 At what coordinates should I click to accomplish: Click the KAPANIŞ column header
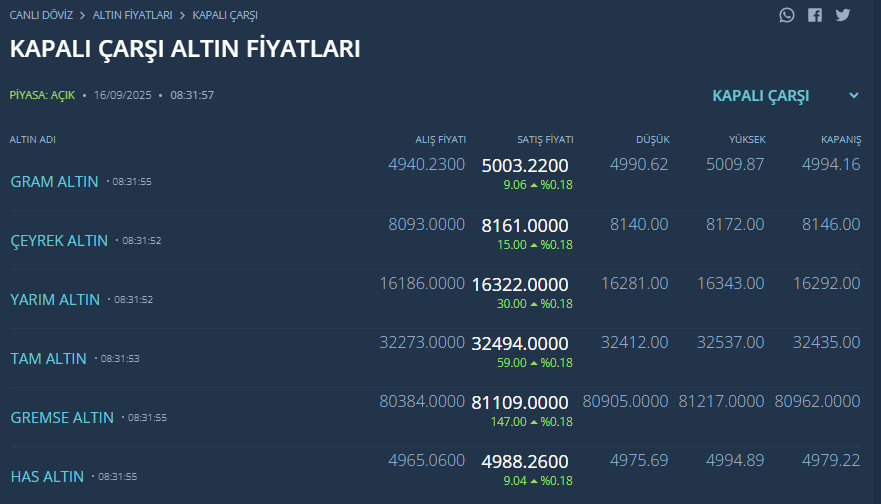(x=841, y=139)
